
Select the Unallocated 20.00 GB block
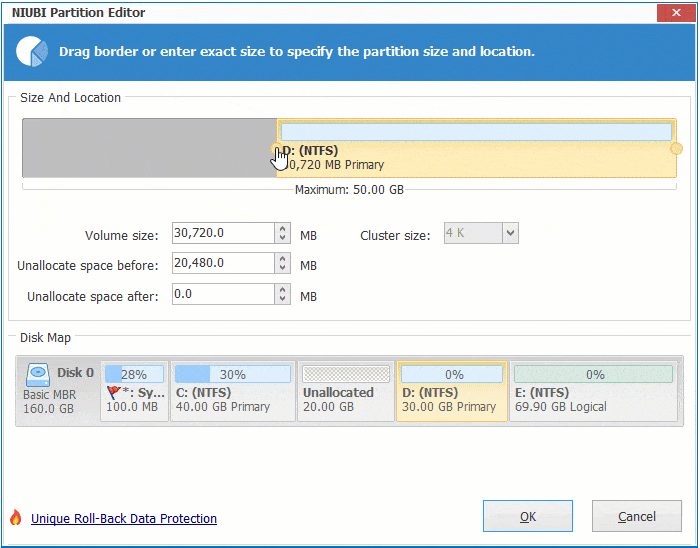tap(346, 392)
